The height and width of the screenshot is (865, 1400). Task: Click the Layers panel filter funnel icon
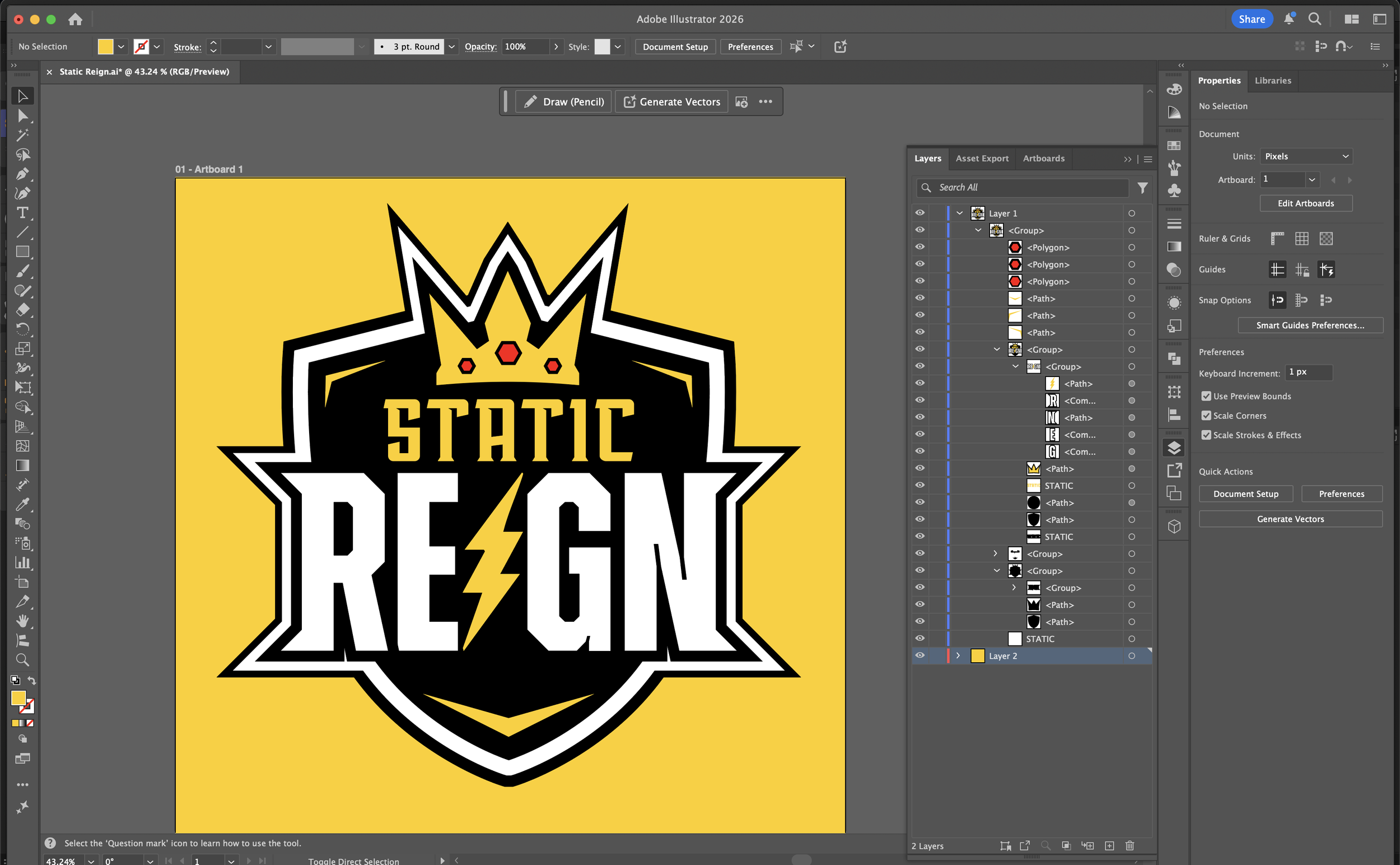point(1142,188)
